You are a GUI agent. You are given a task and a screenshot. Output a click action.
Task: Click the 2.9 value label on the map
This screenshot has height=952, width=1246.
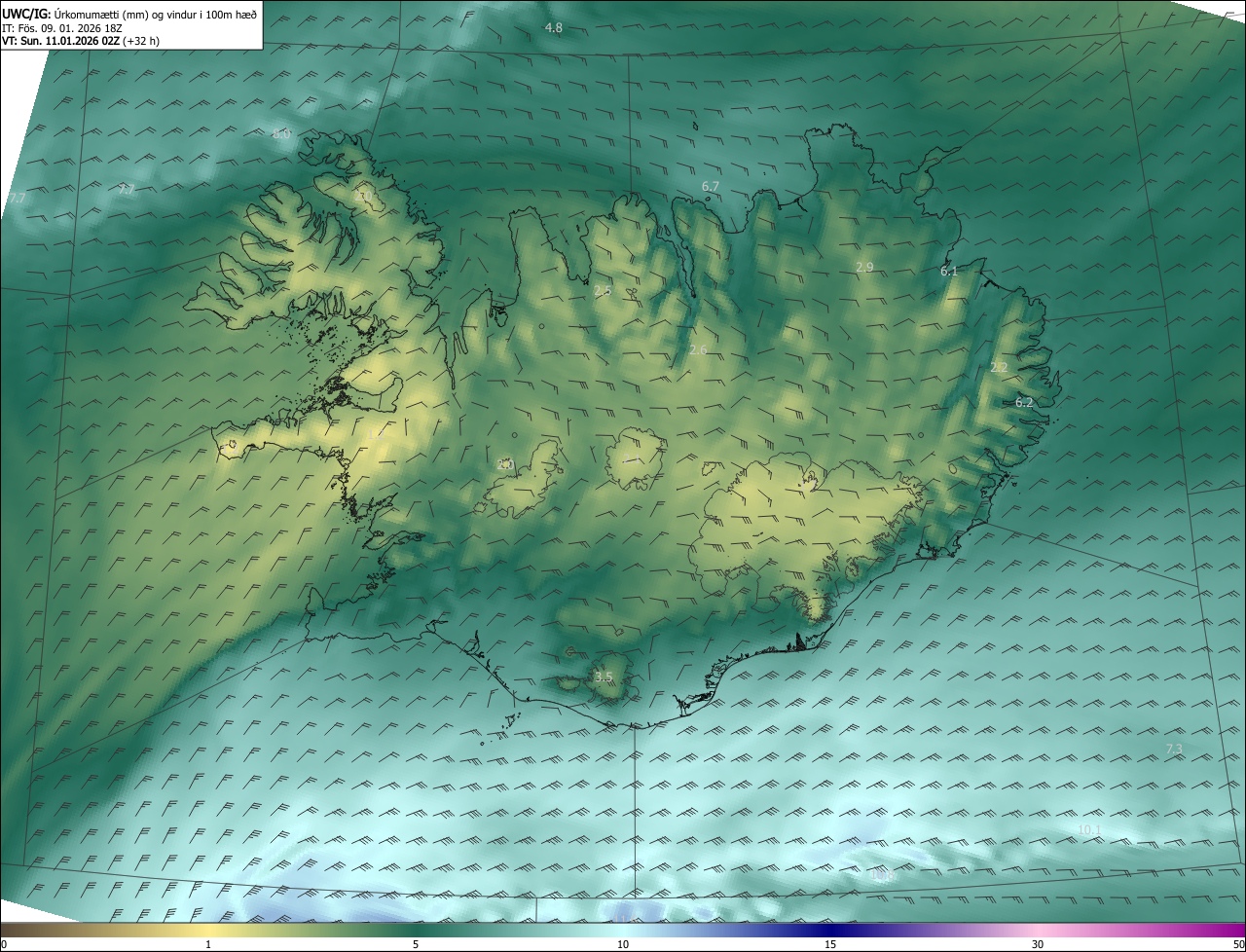pos(864,267)
